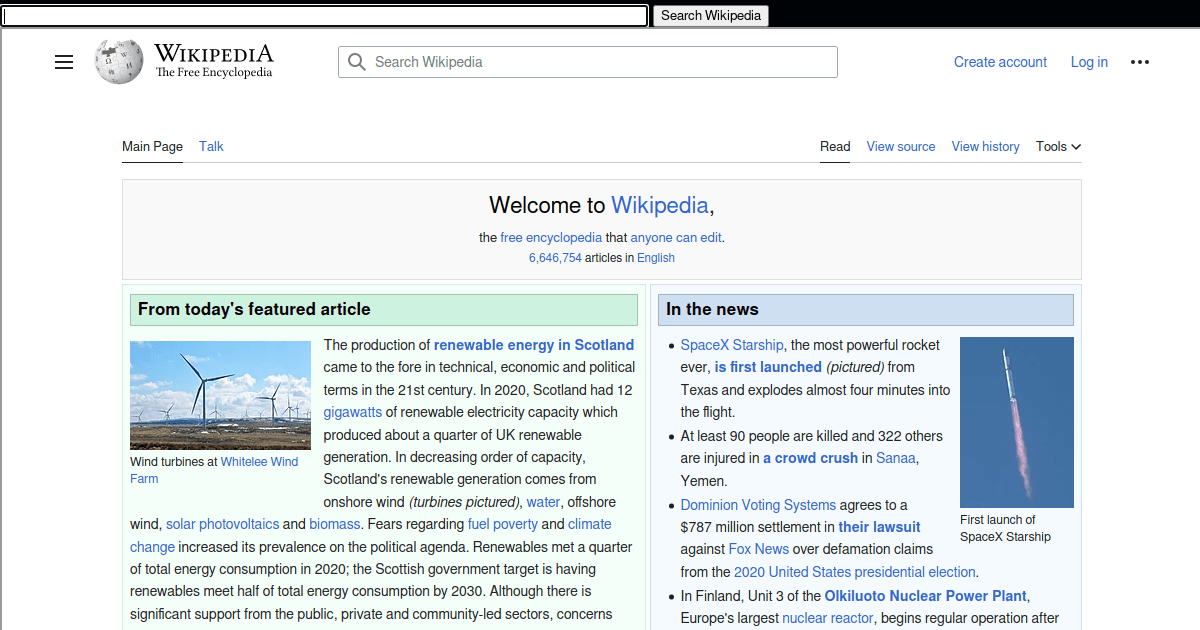Viewport: 1200px width, 630px height.
Task: Click the Create account link
Action: [1000, 62]
